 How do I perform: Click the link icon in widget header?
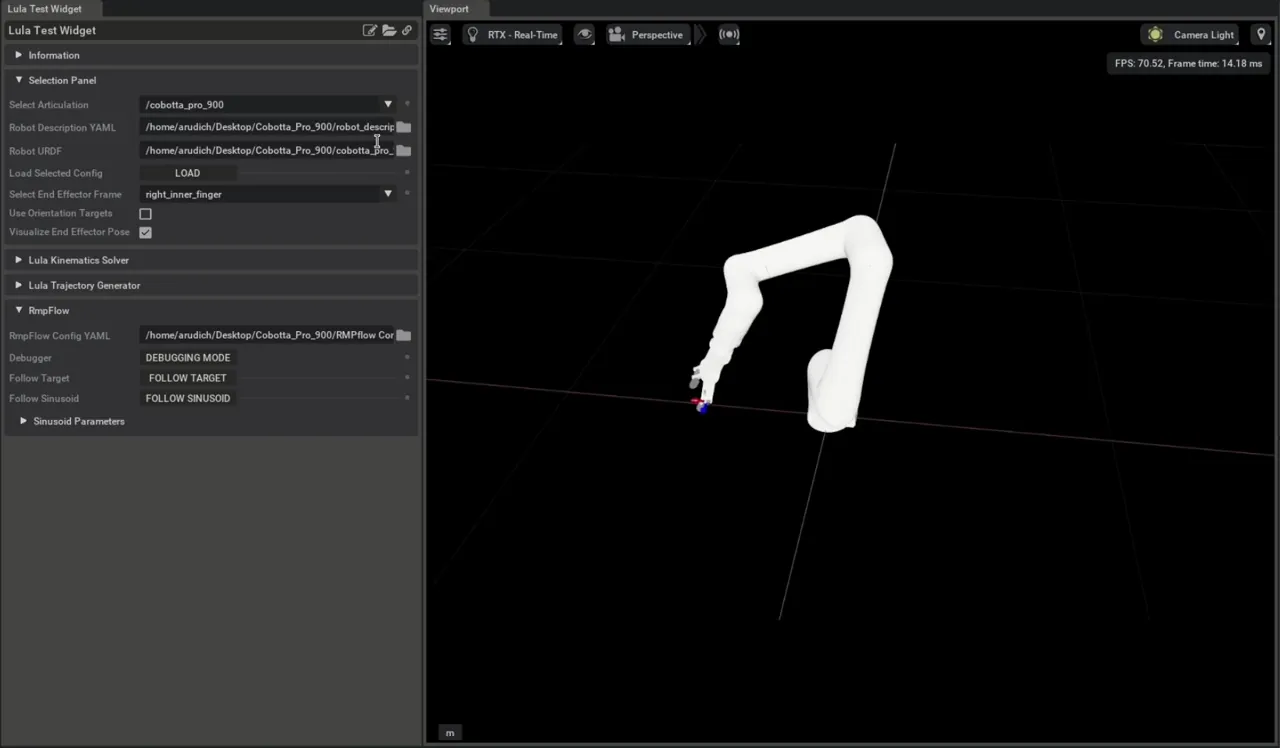(x=407, y=31)
